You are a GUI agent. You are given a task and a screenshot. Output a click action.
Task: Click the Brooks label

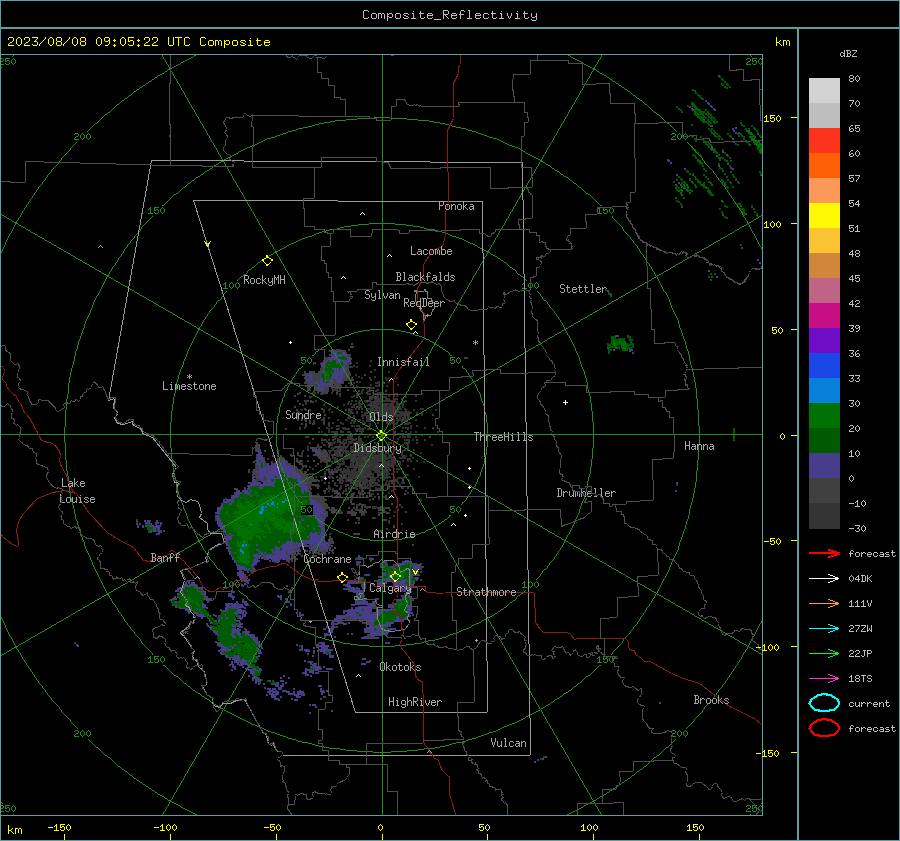(711, 700)
